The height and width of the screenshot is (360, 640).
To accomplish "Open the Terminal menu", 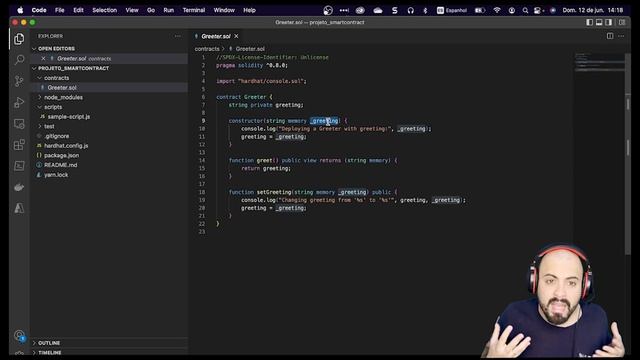I will (194, 10).
